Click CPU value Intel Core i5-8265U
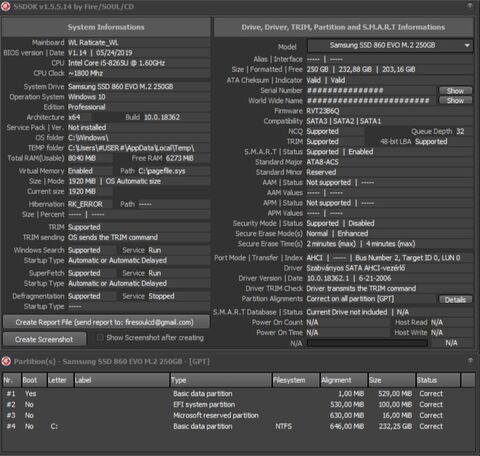The height and width of the screenshot is (456, 480). (116, 63)
